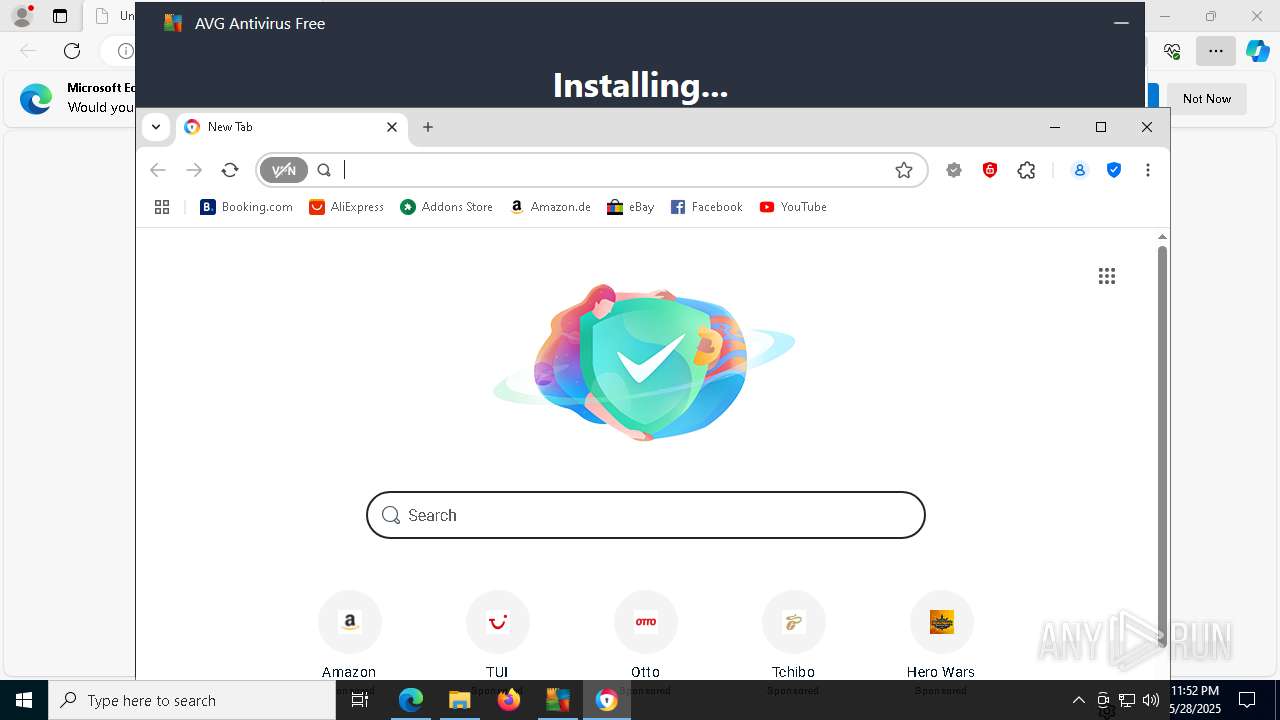Open the YouTube bookmark
The height and width of the screenshot is (720, 1280).
tap(792, 207)
